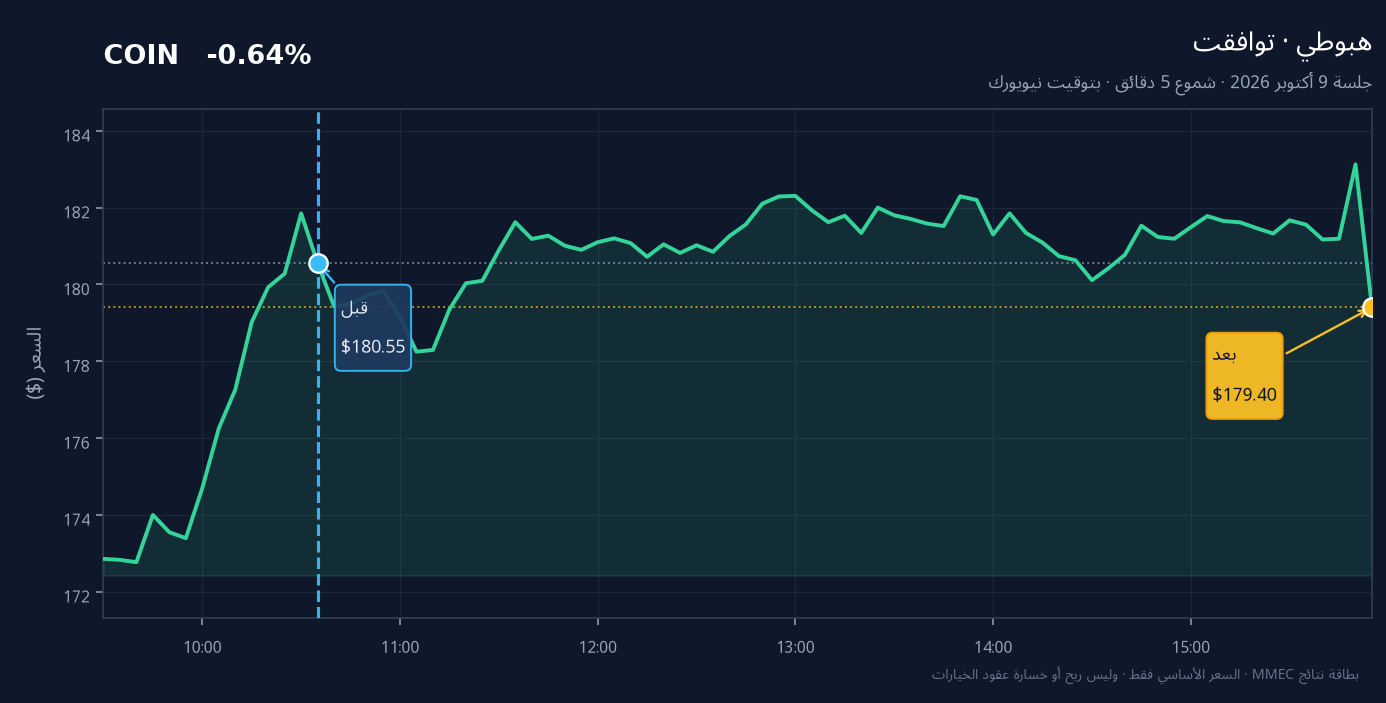Image resolution: width=1386 pixels, height=703 pixels.
Task: Click the 11:00 time axis label
Action: (400, 647)
